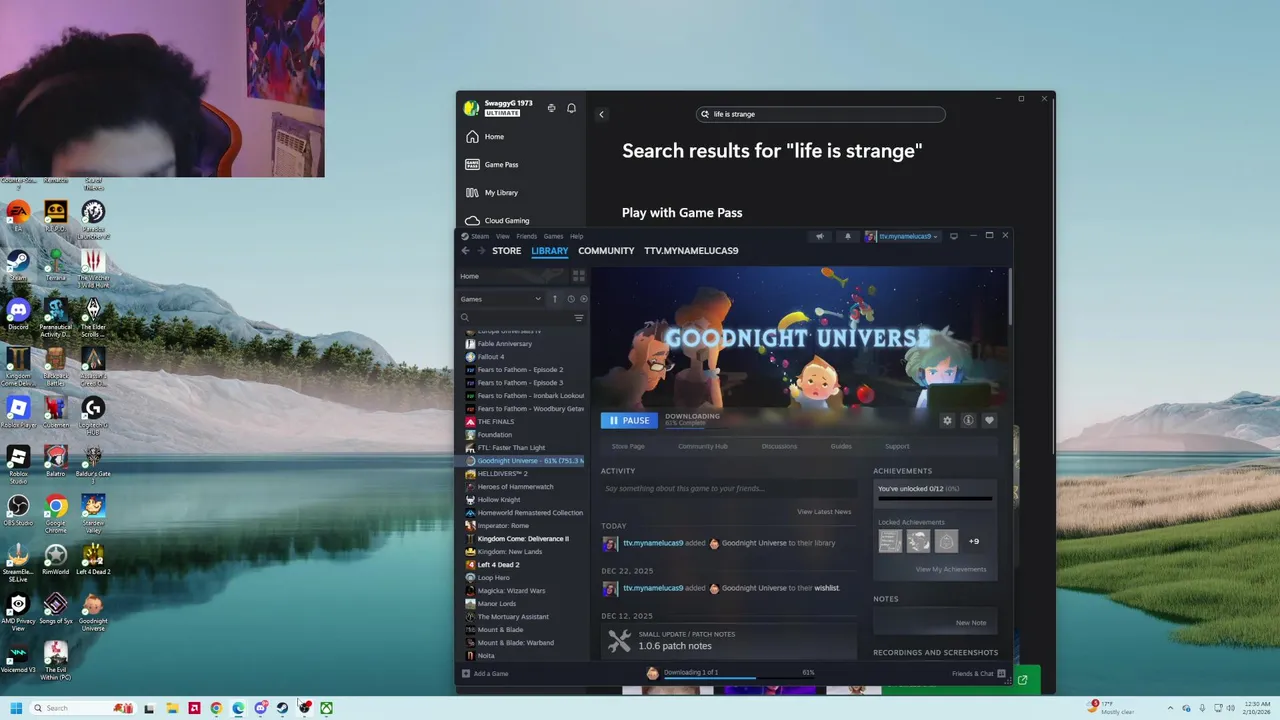The width and height of the screenshot is (1280, 720).
Task: Open Help menu in Steam
Action: [x=577, y=237]
